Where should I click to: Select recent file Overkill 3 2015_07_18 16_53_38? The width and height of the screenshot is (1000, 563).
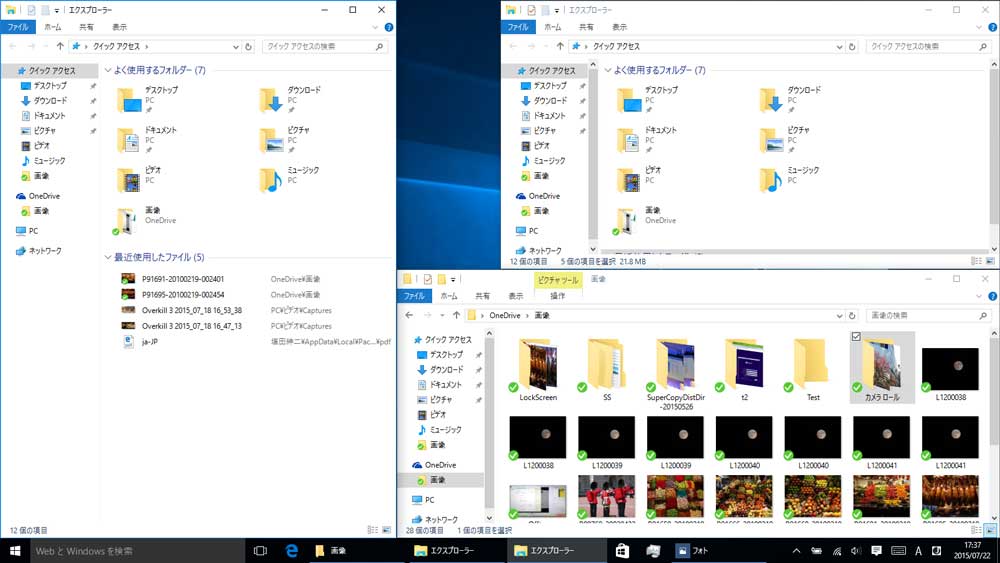(x=191, y=310)
